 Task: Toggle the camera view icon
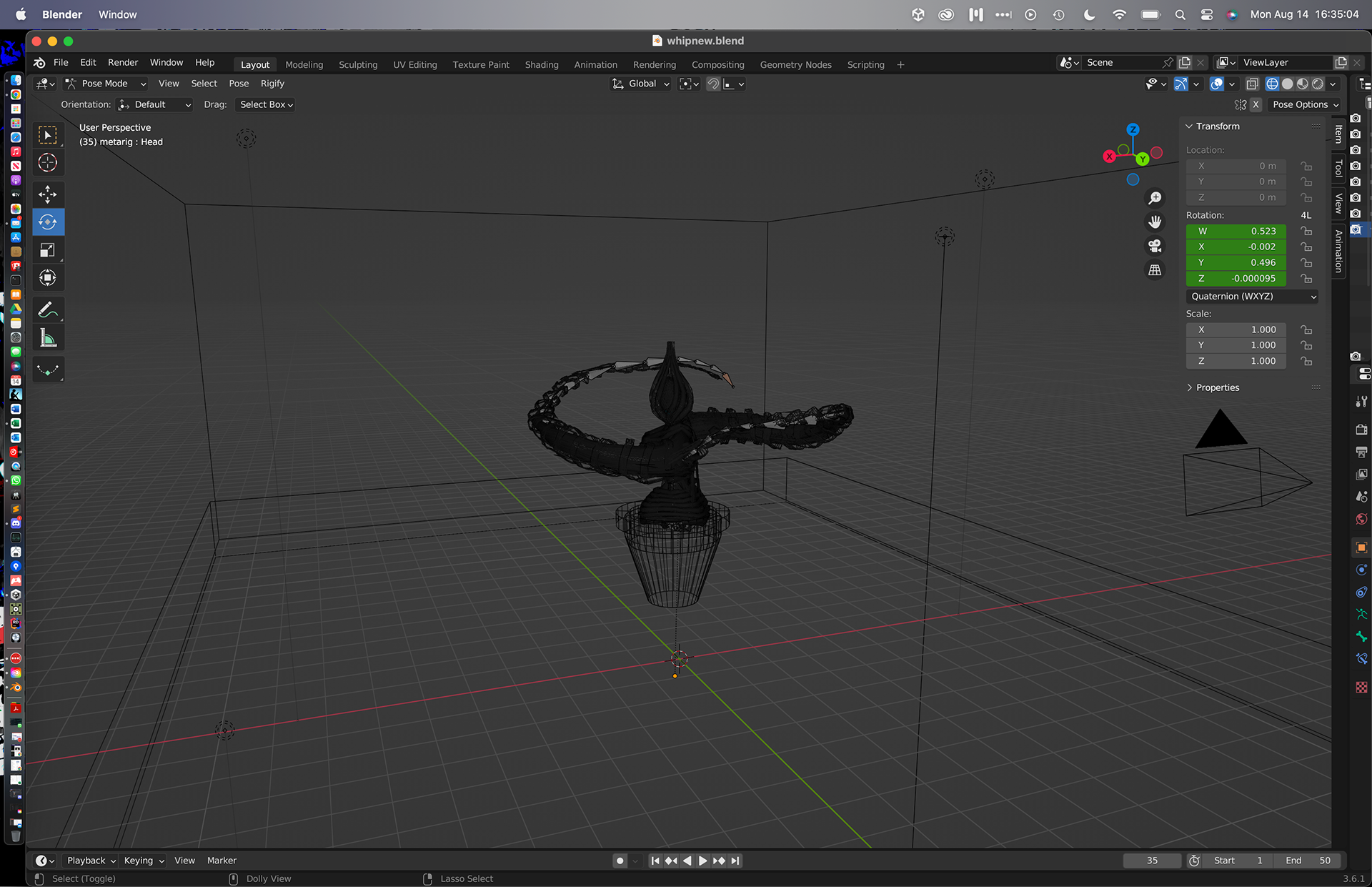tap(1155, 247)
